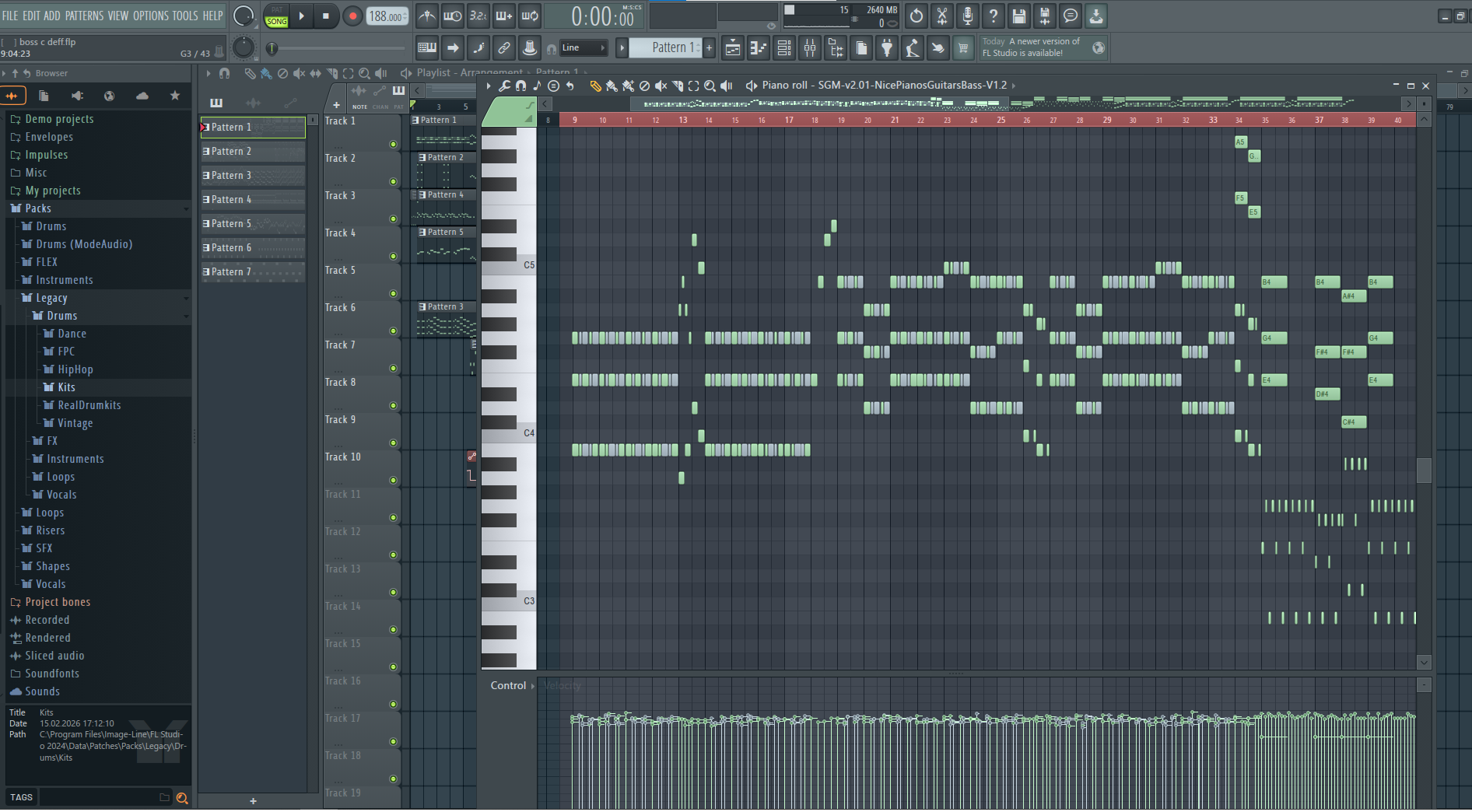Open the channel rack icon
This screenshot has width=1472, height=812.
(x=784, y=48)
